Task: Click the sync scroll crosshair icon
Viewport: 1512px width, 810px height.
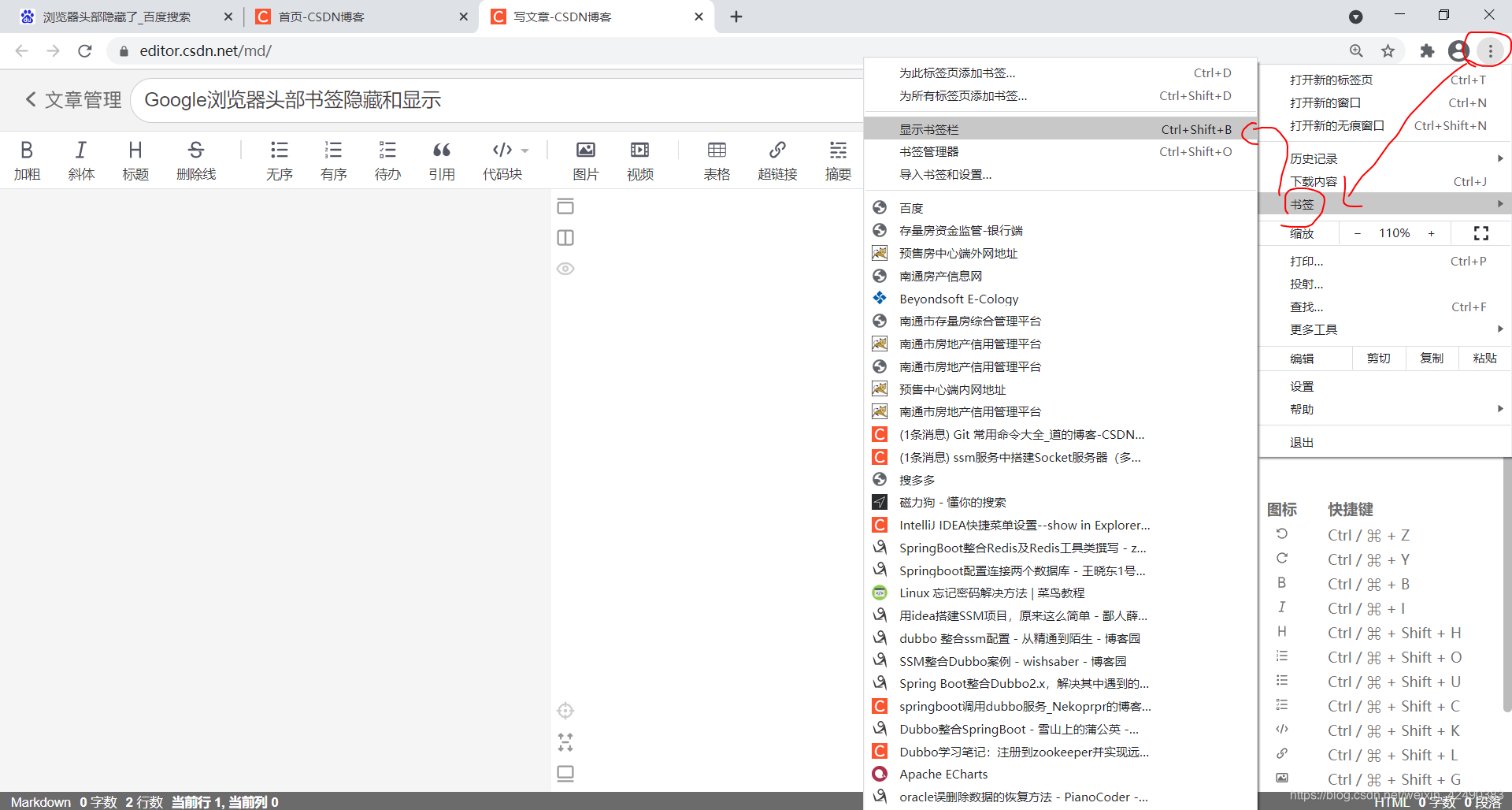Action: pos(565,711)
